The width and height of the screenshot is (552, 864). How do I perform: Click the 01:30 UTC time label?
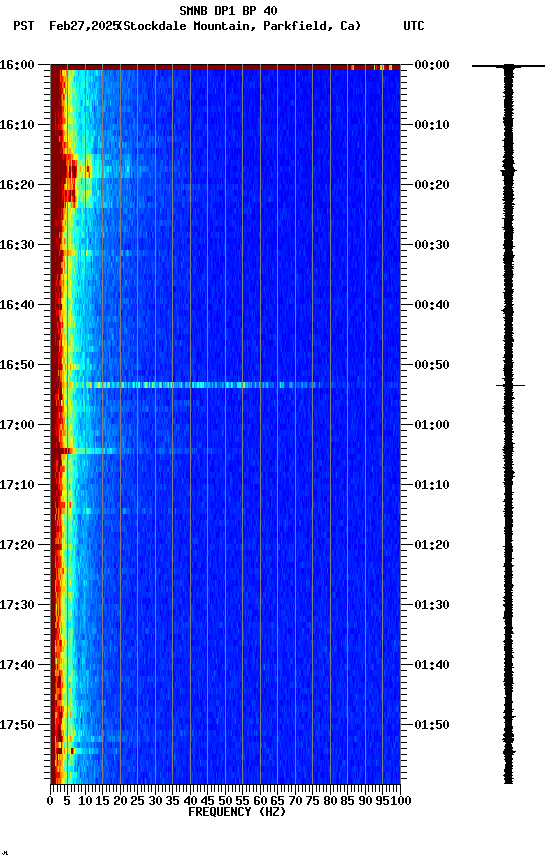(432, 605)
